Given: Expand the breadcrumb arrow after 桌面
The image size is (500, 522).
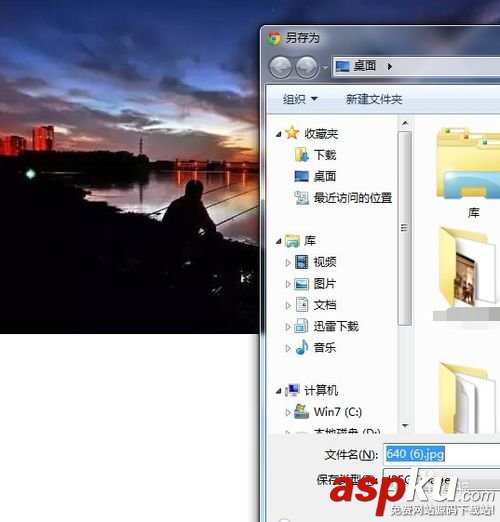Looking at the screenshot, I should pyautogui.click(x=389, y=67).
